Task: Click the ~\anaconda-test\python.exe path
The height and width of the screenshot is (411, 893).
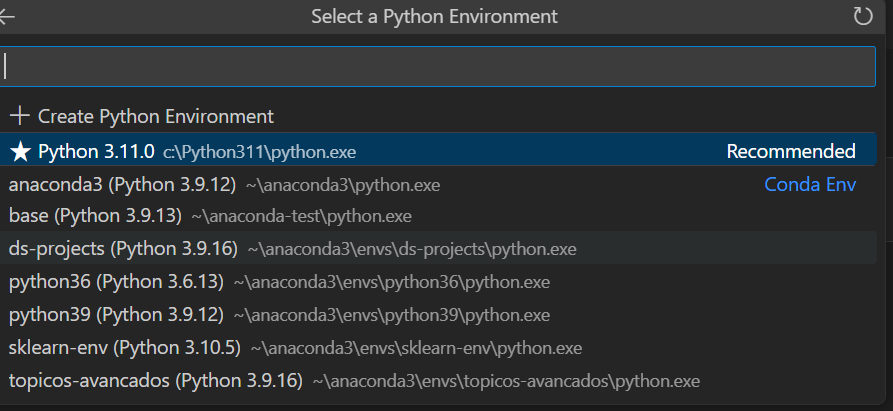Action: pos(301,215)
